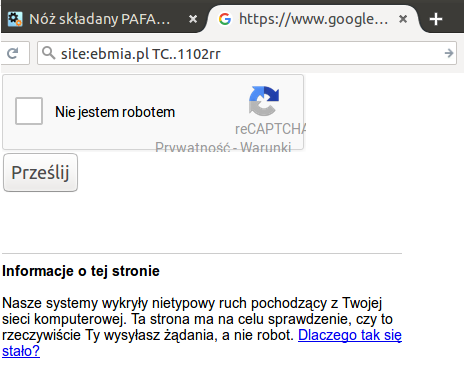The image size is (464, 374).
Task: Open the "Dlaczego tak się stało?" link
Action: [x=202, y=343]
